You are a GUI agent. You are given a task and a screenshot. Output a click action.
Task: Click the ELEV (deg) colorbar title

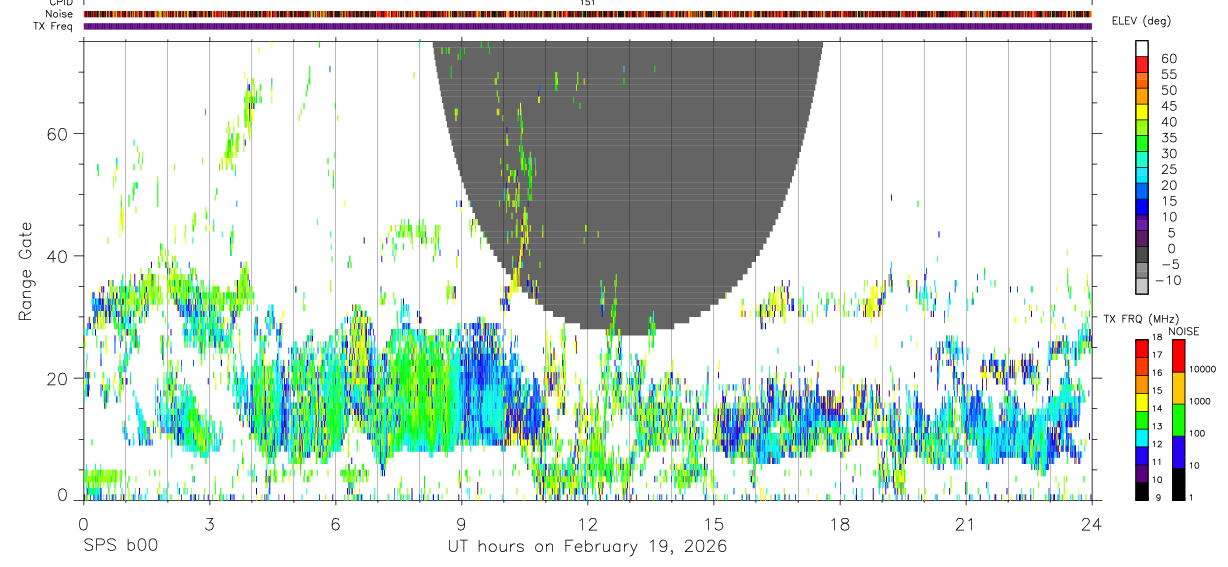pyautogui.click(x=1141, y=21)
